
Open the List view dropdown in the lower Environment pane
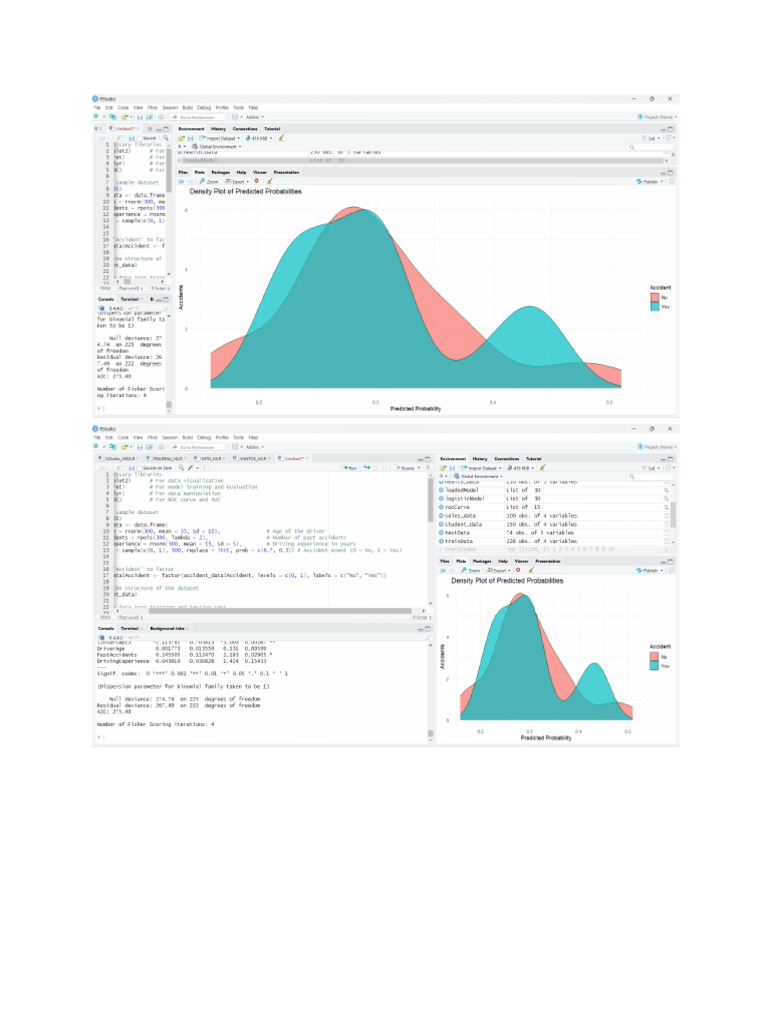(x=652, y=468)
